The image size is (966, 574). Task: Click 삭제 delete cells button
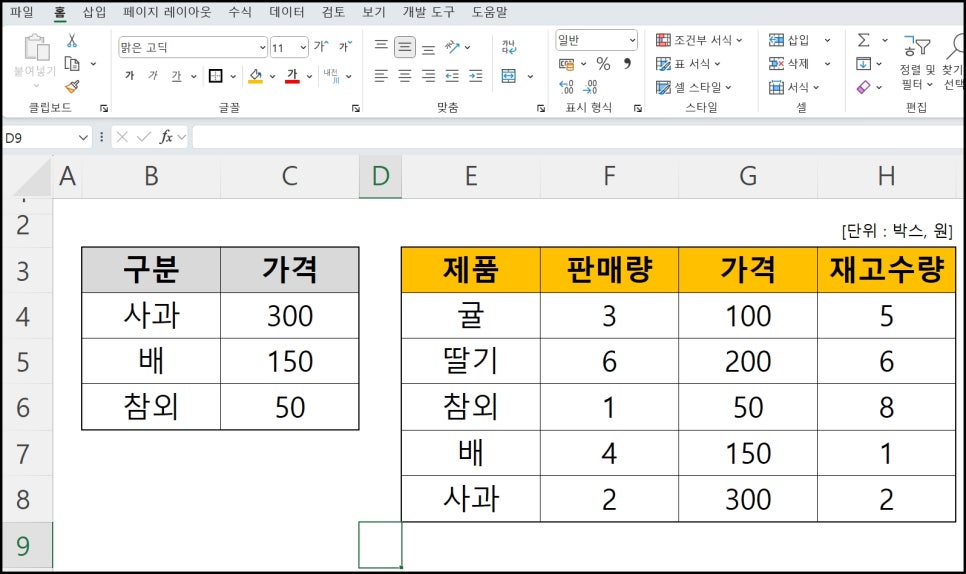pyautogui.click(x=789, y=63)
